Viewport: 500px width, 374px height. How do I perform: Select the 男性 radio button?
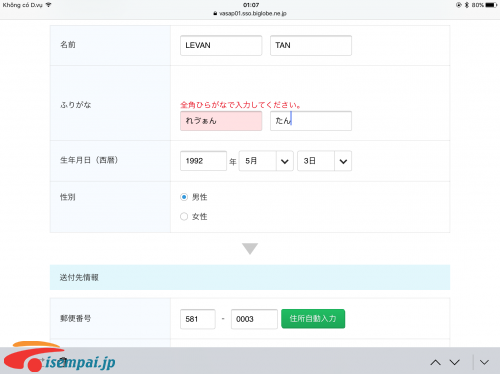click(184, 197)
